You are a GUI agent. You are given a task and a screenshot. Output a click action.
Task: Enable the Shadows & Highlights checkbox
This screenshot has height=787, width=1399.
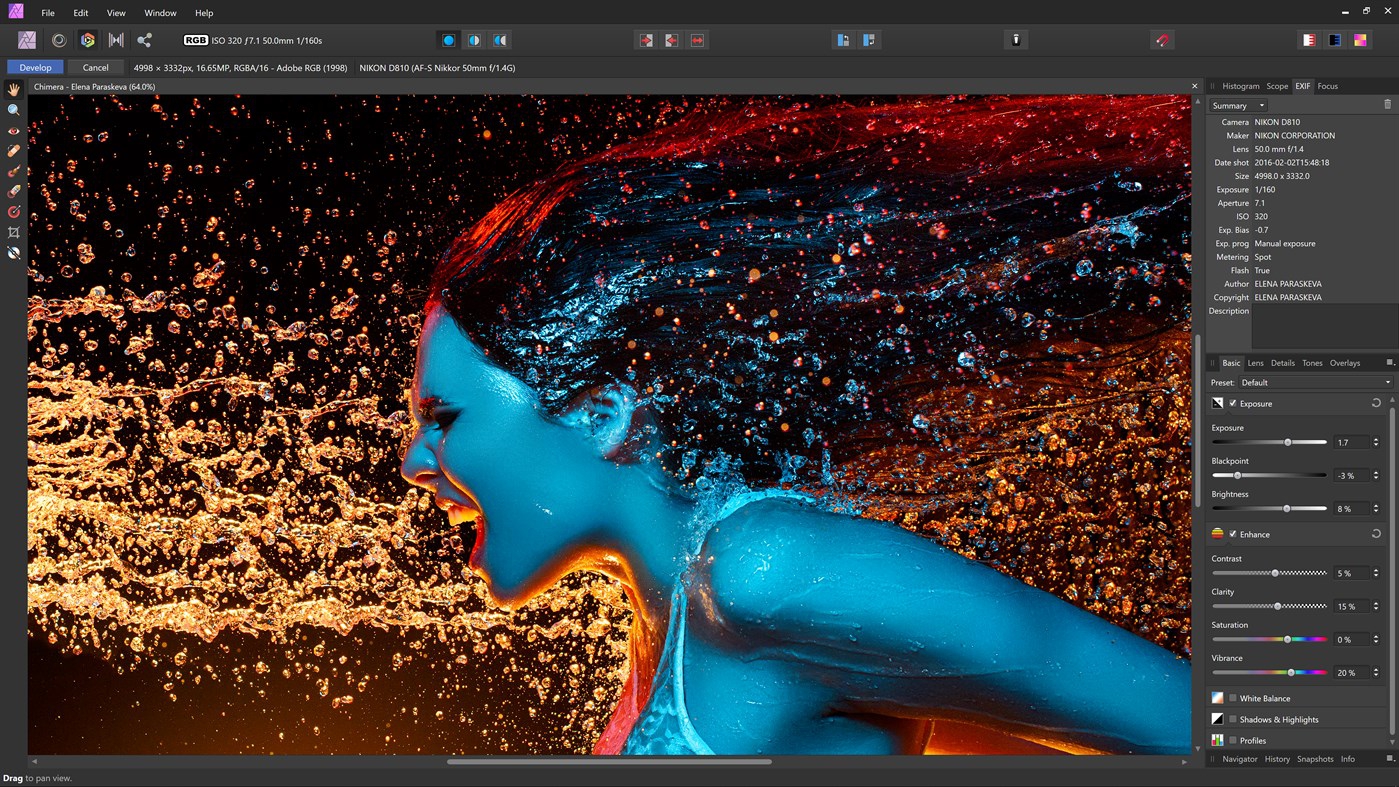pos(1233,719)
